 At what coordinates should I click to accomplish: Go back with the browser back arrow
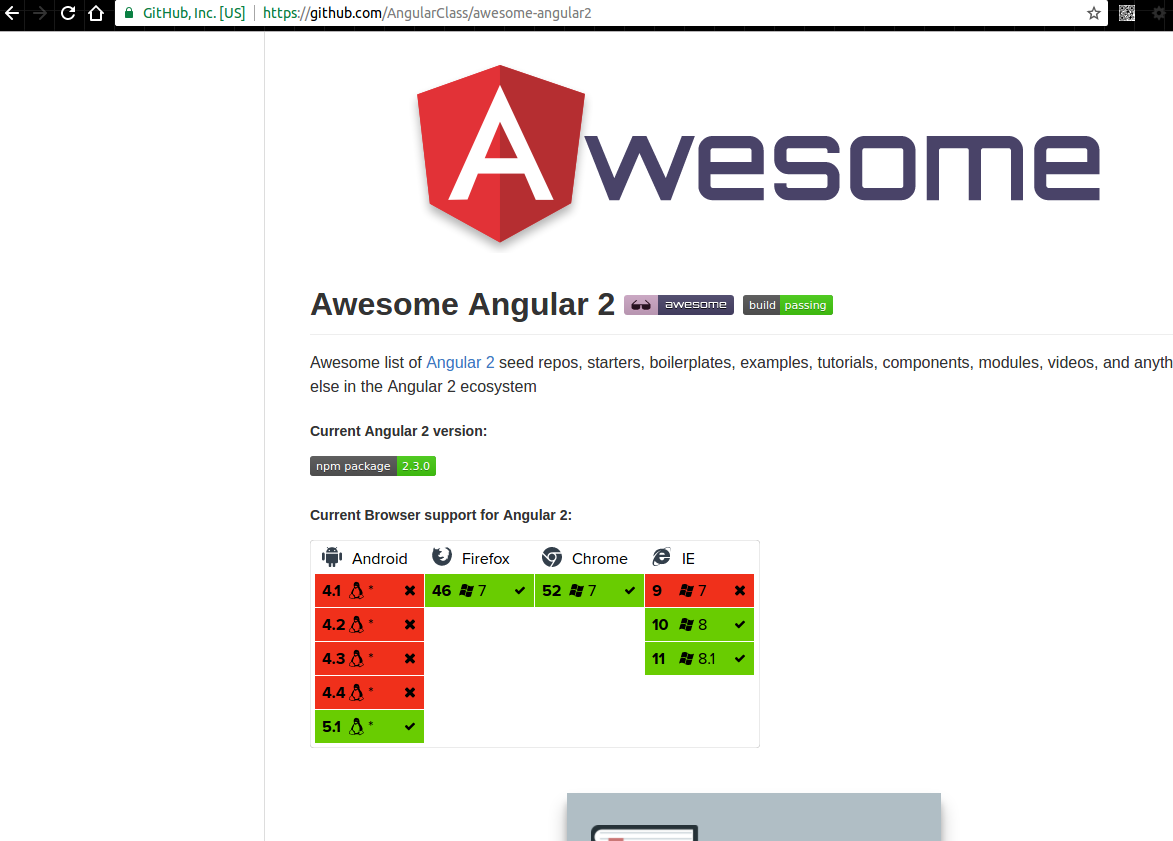point(12,13)
